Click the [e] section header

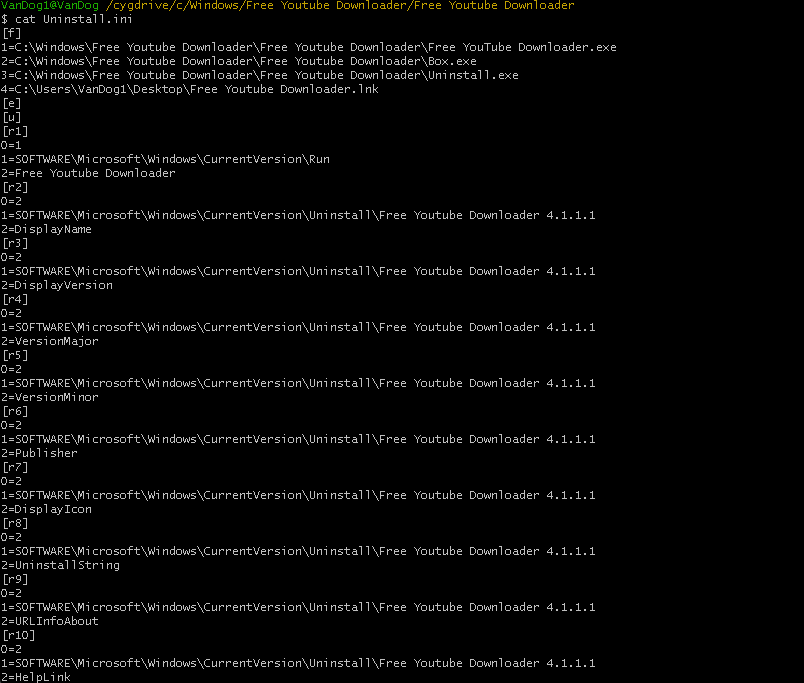point(11,103)
